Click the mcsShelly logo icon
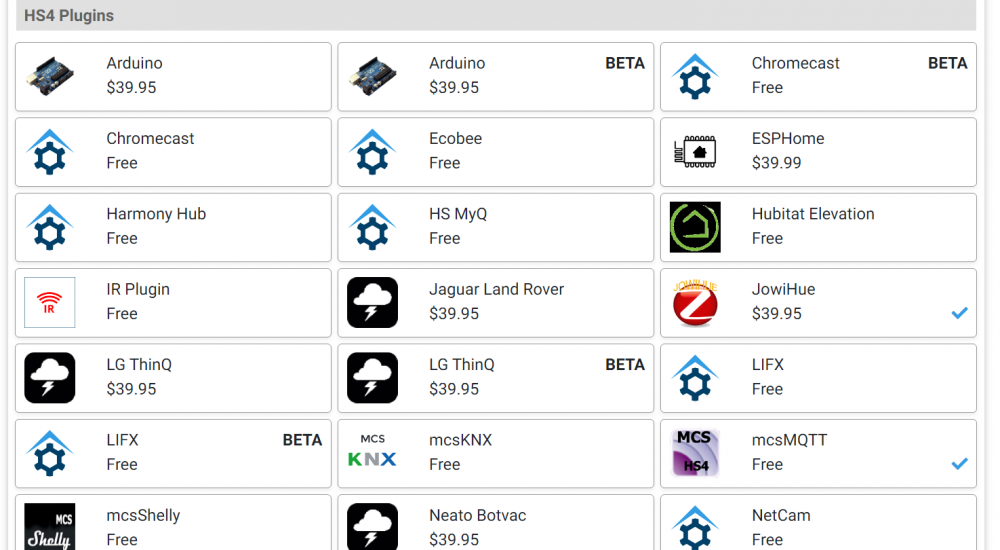The width and height of the screenshot is (1000, 550). pos(50,526)
